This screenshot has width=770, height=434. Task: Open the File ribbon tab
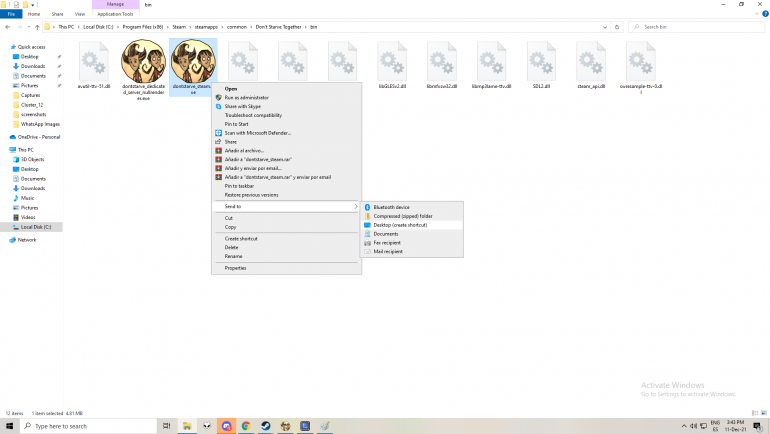pyautogui.click(x=11, y=14)
